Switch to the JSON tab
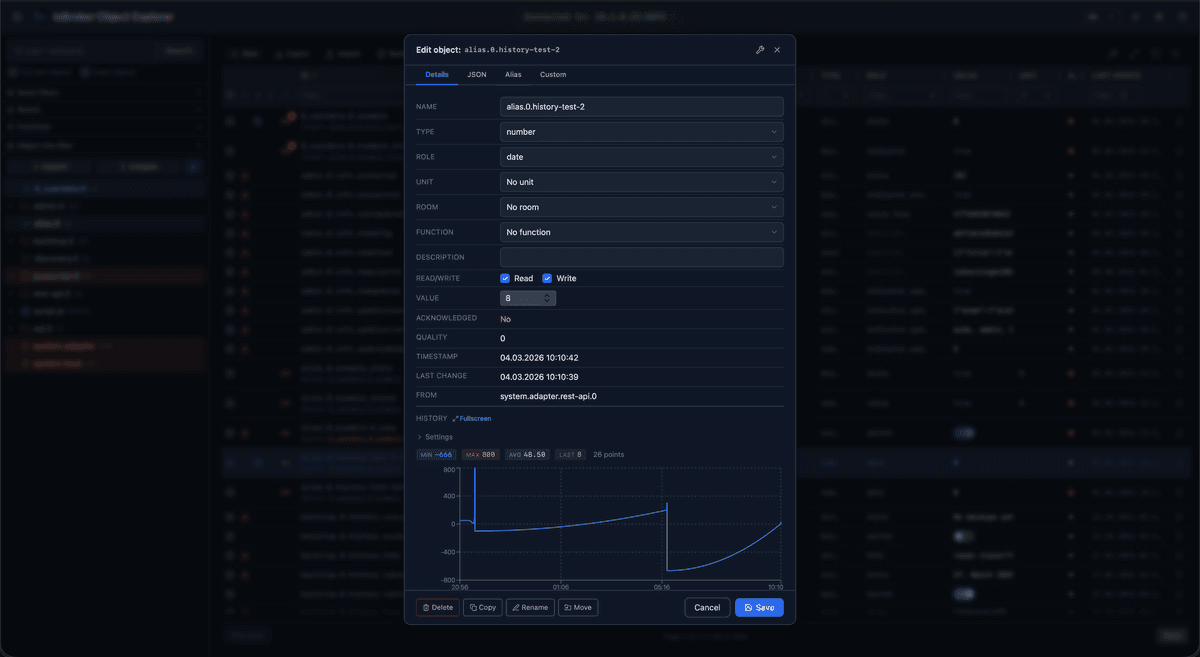This screenshot has width=1200, height=657. pos(477,75)
